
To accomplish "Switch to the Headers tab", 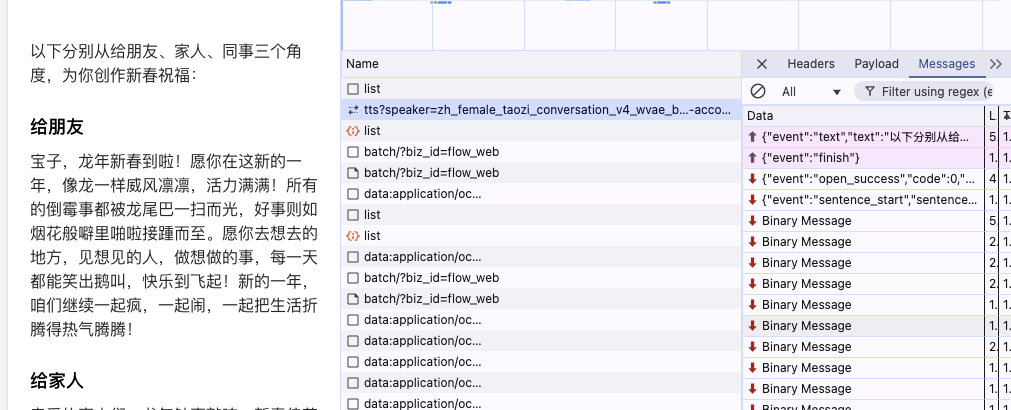I will [x=810, y=64].
